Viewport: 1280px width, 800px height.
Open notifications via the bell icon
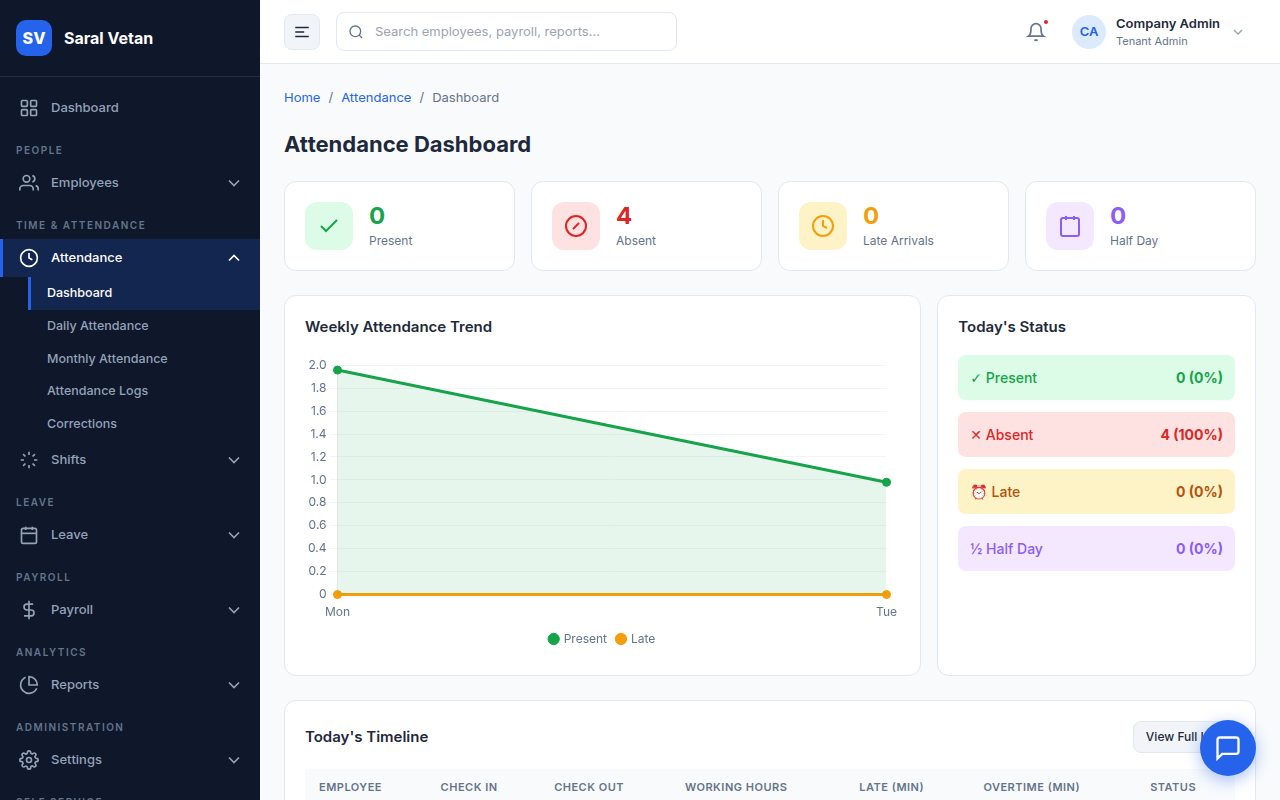(x=1036, y=32)
